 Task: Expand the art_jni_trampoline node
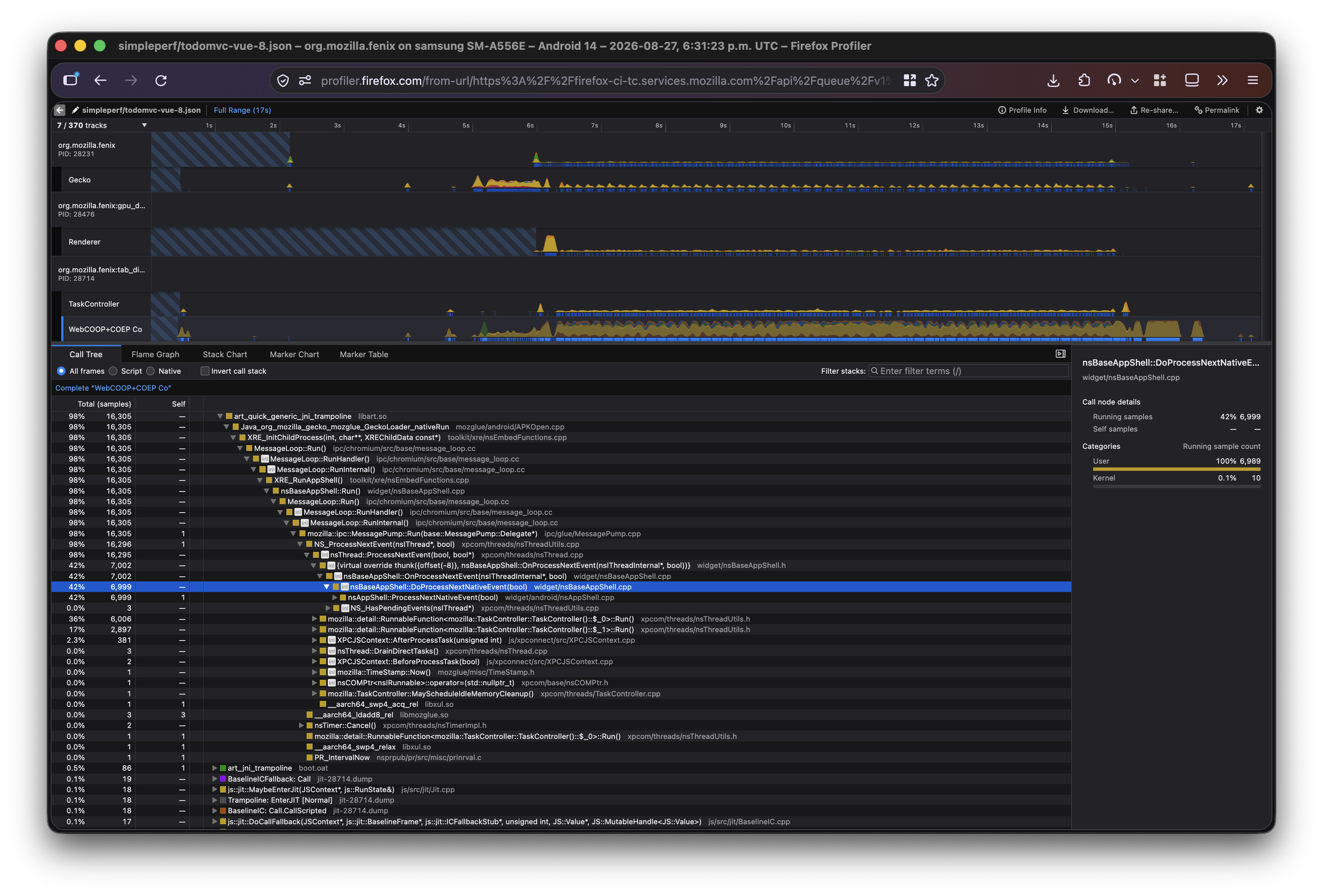coord(215,768)
